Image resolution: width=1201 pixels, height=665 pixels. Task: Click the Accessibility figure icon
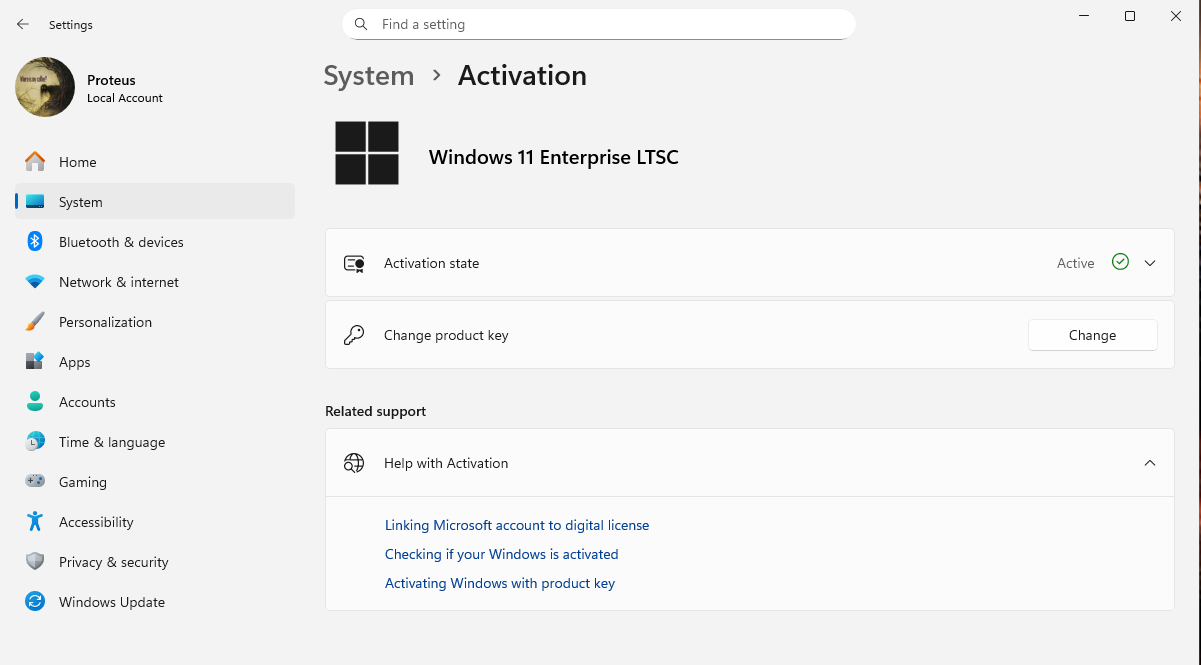coord(35,522)
